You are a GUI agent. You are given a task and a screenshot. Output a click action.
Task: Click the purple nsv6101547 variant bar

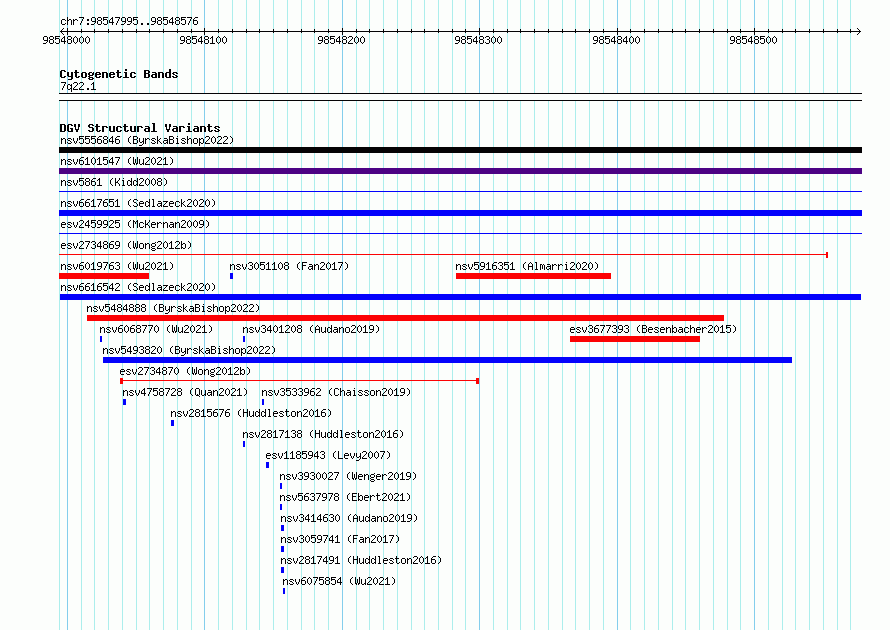[x=460, y=171]
